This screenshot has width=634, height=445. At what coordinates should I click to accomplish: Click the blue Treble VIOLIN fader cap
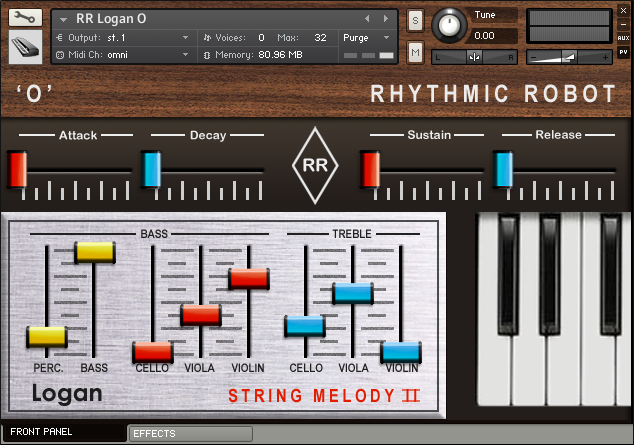pos(401,352)
